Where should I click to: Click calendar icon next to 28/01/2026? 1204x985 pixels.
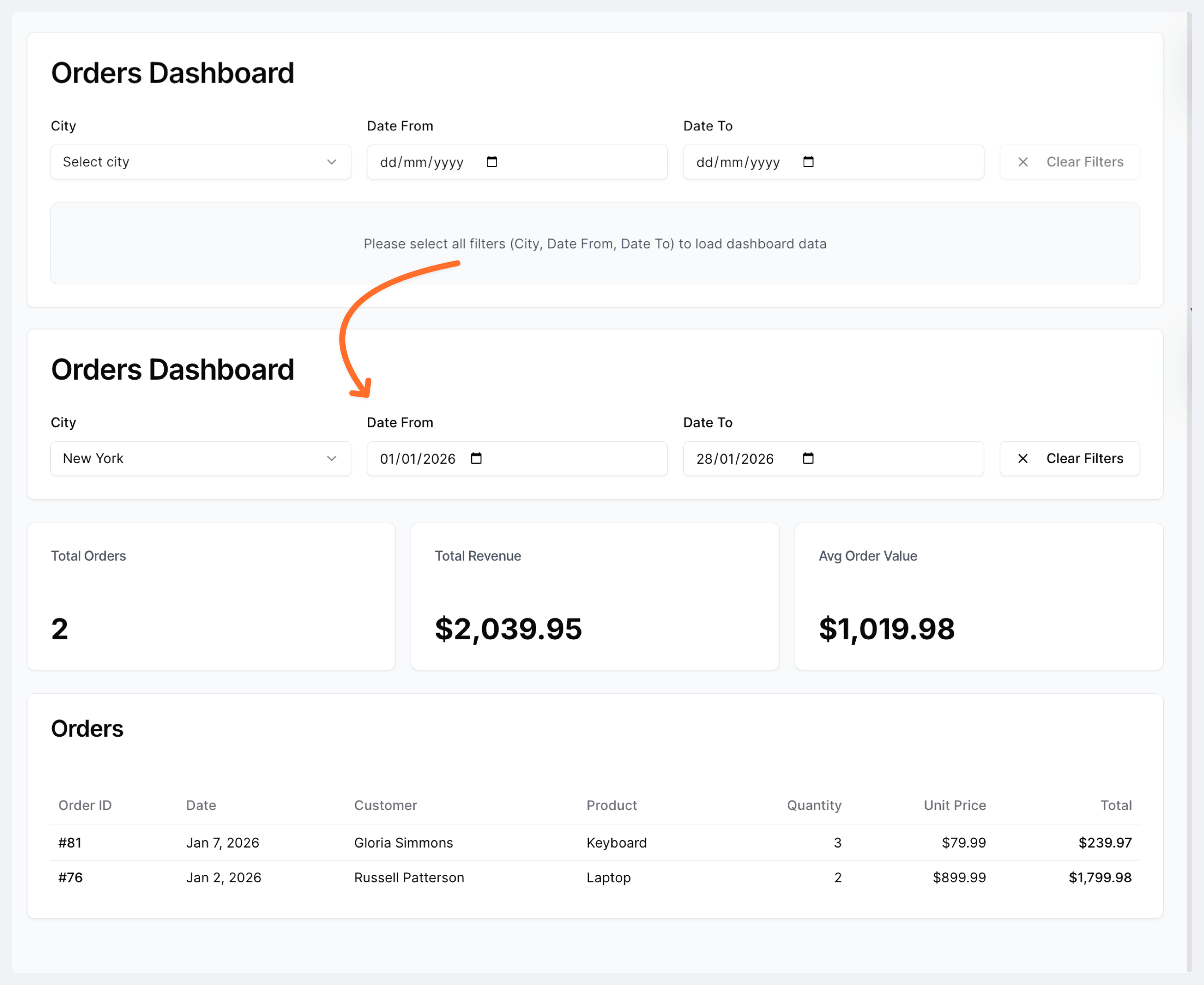[808, 458]
